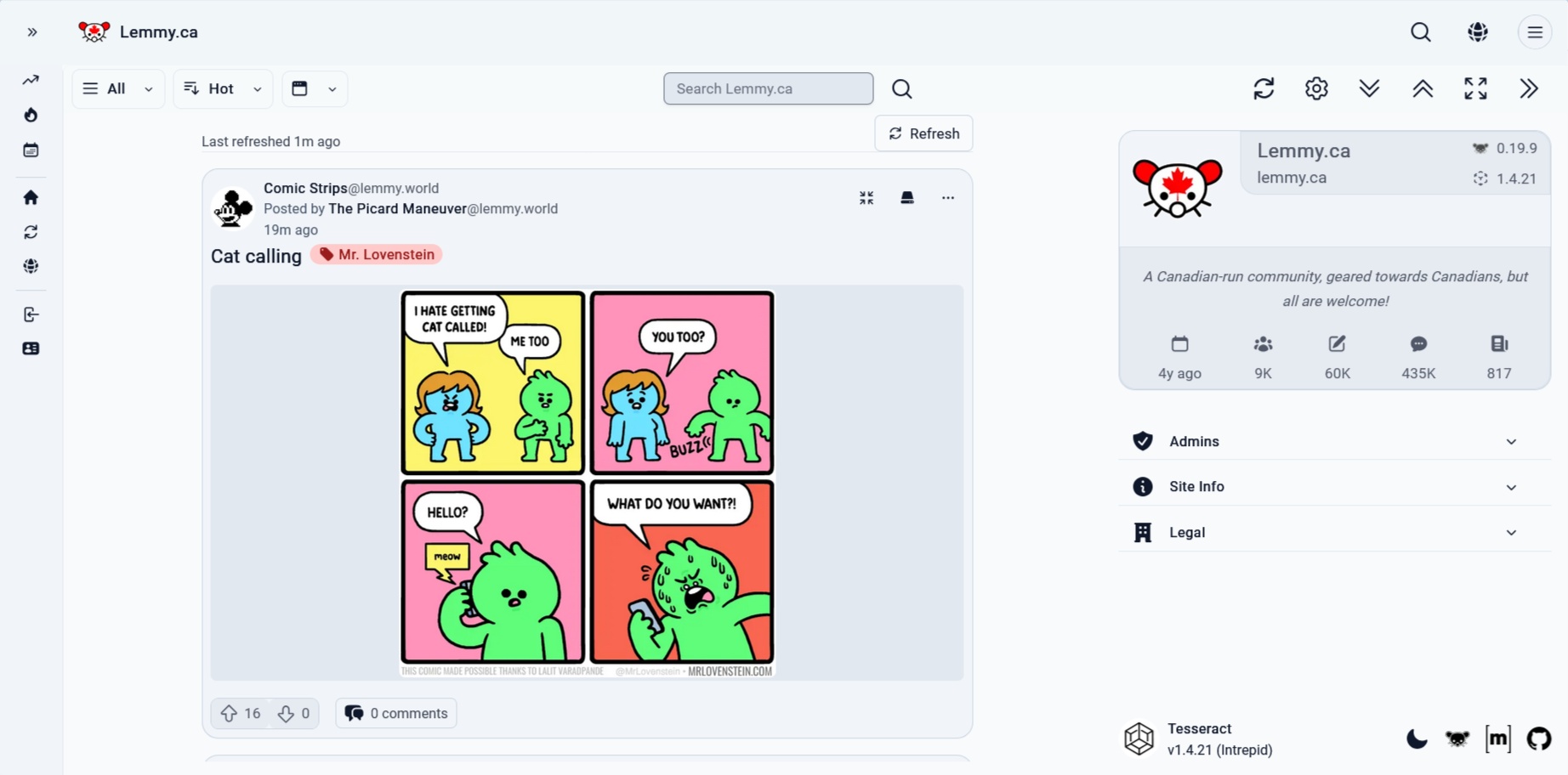This screenshot has width=1568, height=775.
Task: Click the login arrow icon in sidebar
Action: point(31,314)
